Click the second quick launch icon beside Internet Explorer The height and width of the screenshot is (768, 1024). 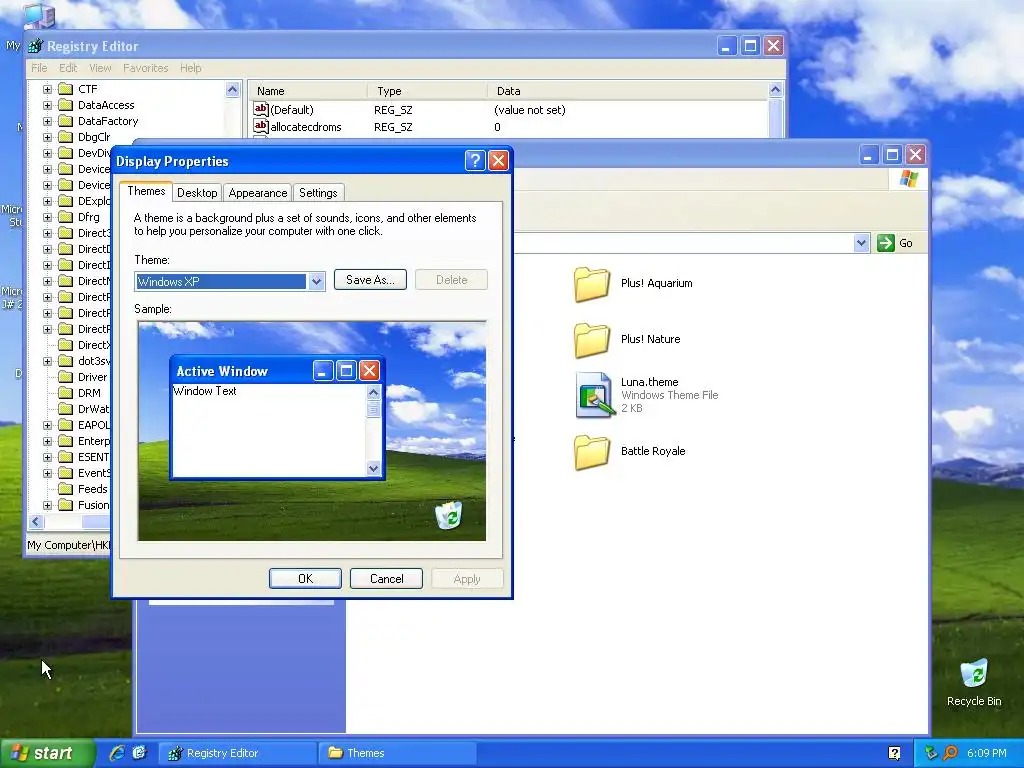tap(140, 753)
